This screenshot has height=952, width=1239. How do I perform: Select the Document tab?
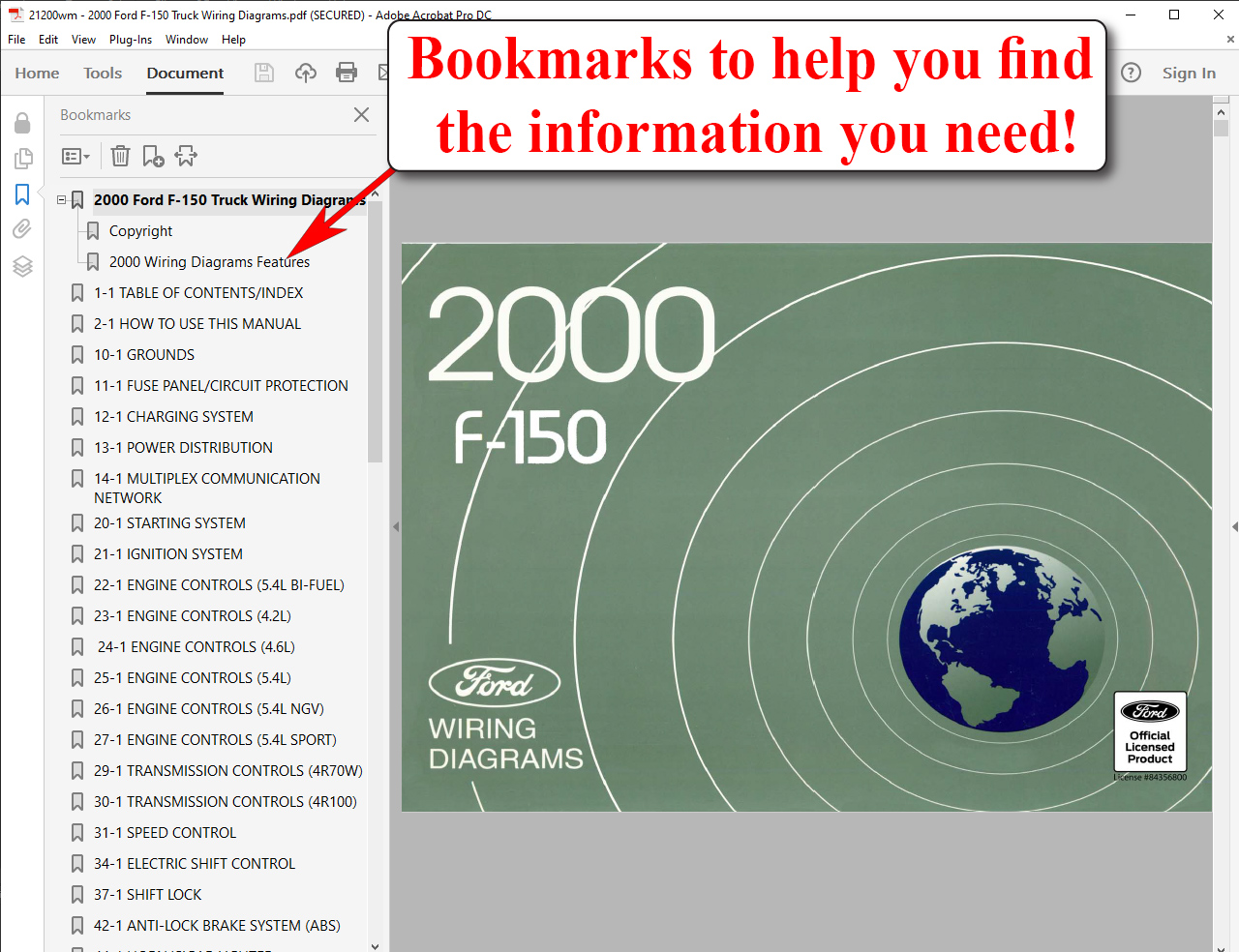pos(185,73)
